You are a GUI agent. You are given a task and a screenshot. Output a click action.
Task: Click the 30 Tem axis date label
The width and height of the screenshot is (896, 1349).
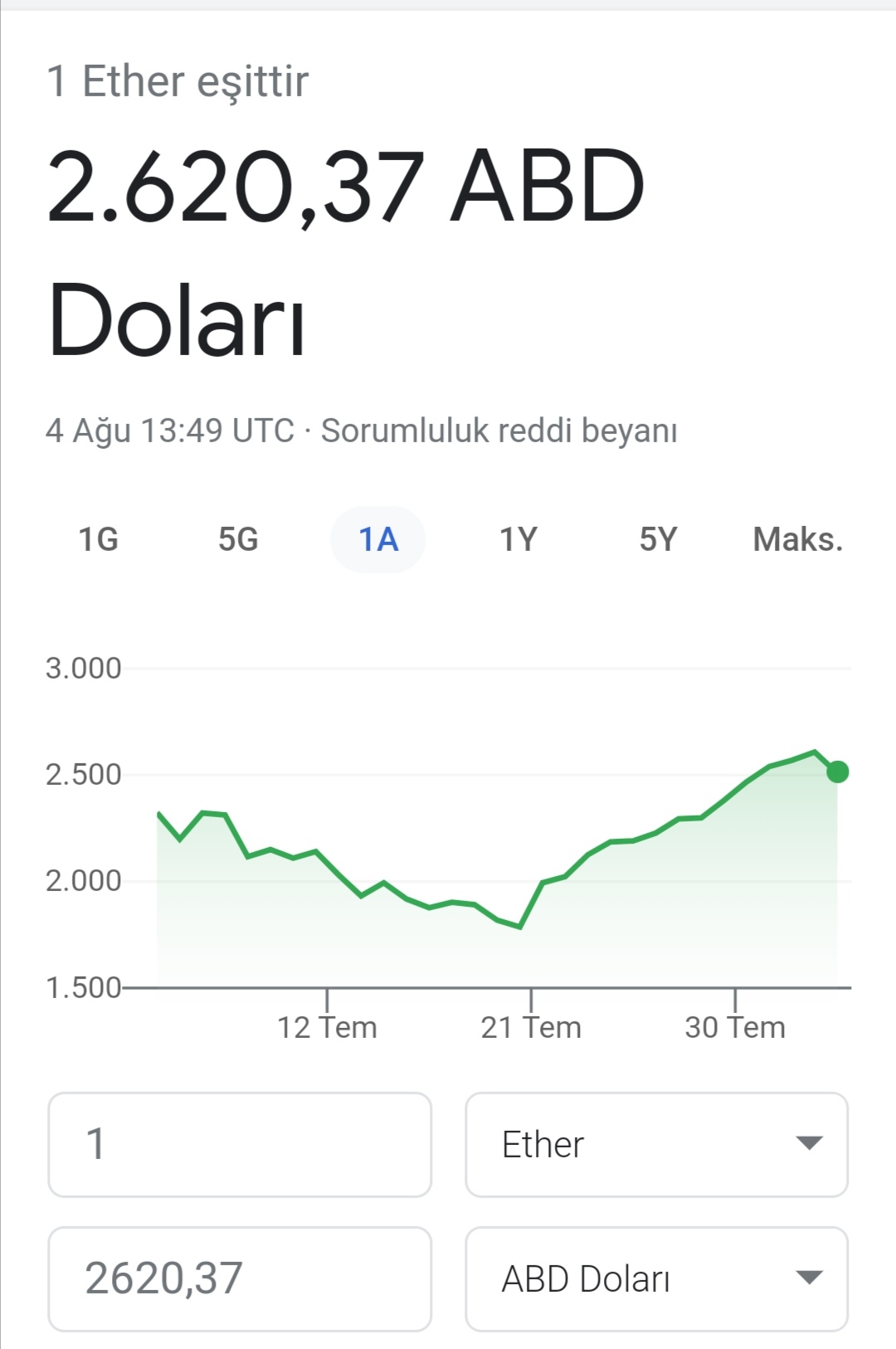coord(735,1027)
